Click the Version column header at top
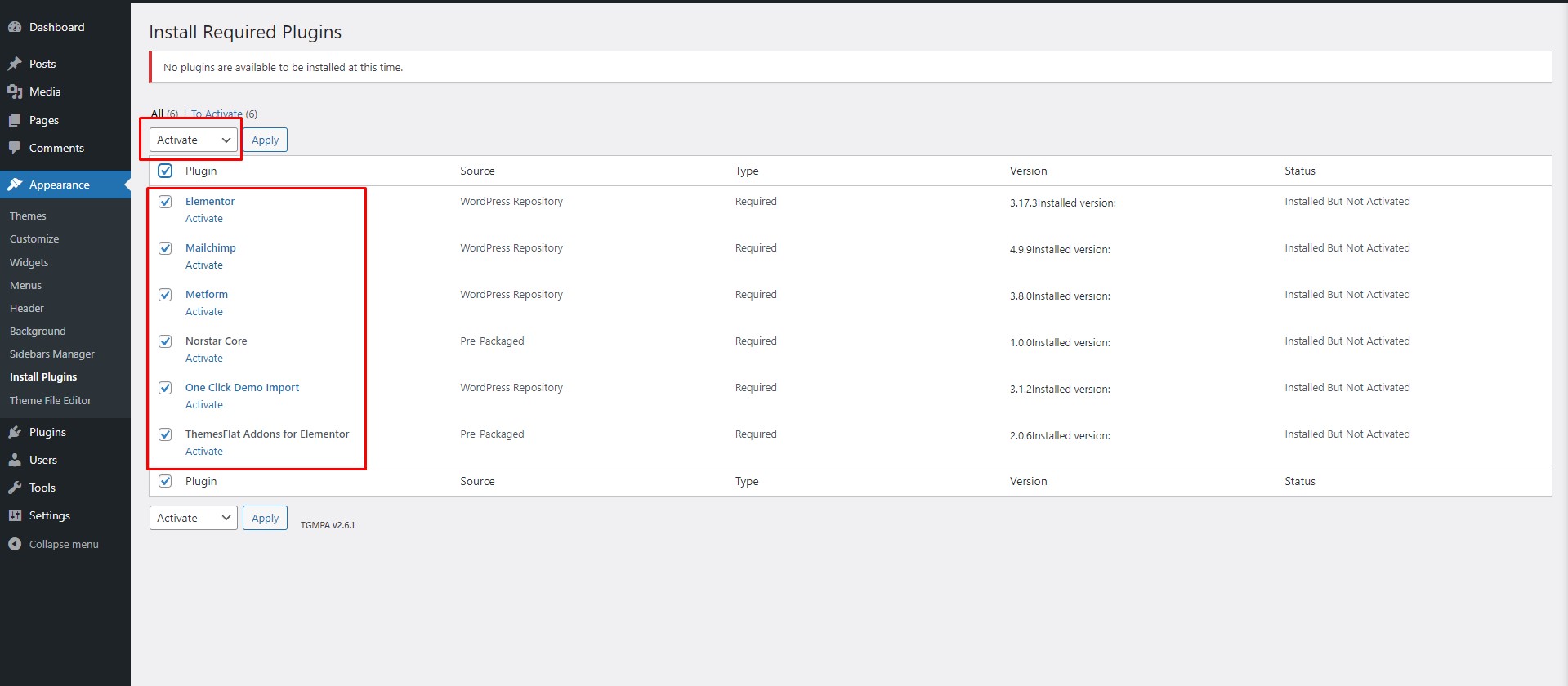Viewport: 1568px width, 686px height. [1028, 171]
